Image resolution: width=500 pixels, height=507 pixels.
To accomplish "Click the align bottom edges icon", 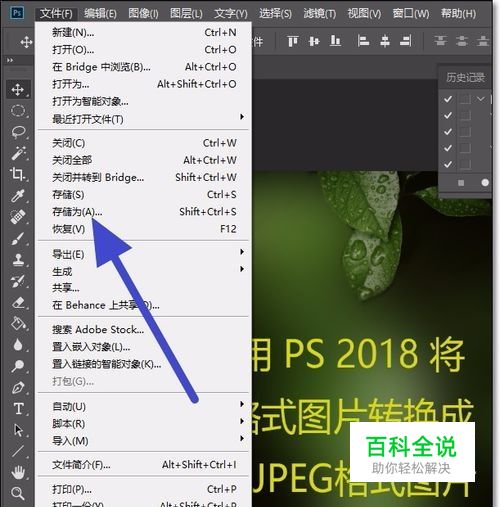I will tap(335, 41).
